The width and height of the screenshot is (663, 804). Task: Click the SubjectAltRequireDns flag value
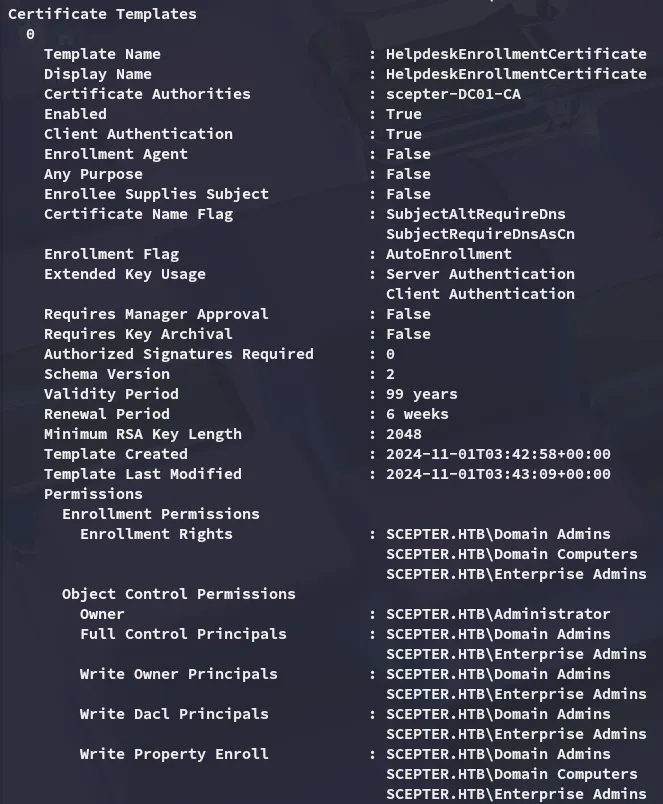[x=475, y=214]
